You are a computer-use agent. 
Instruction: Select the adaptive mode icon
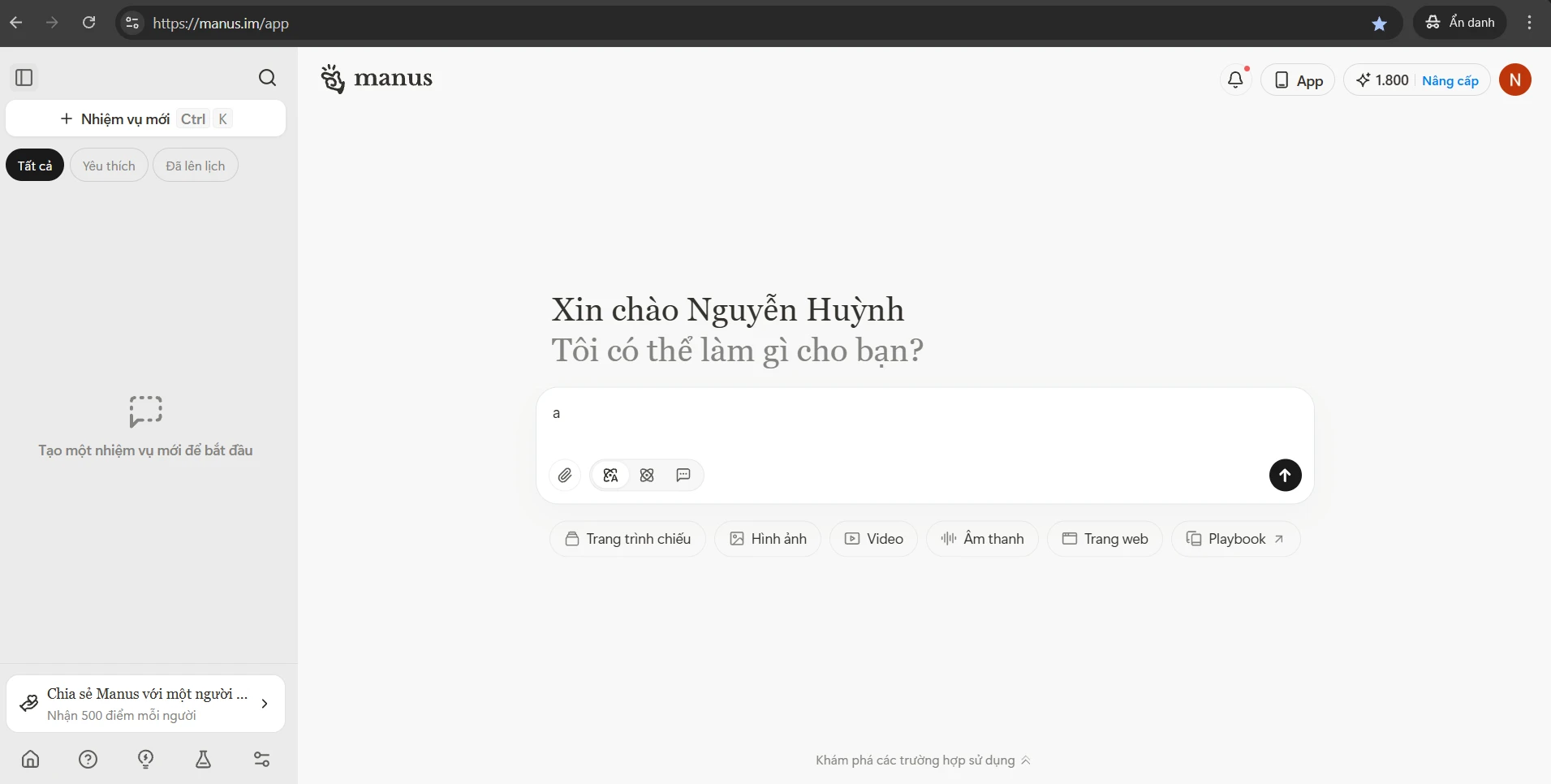click(610, 476)
